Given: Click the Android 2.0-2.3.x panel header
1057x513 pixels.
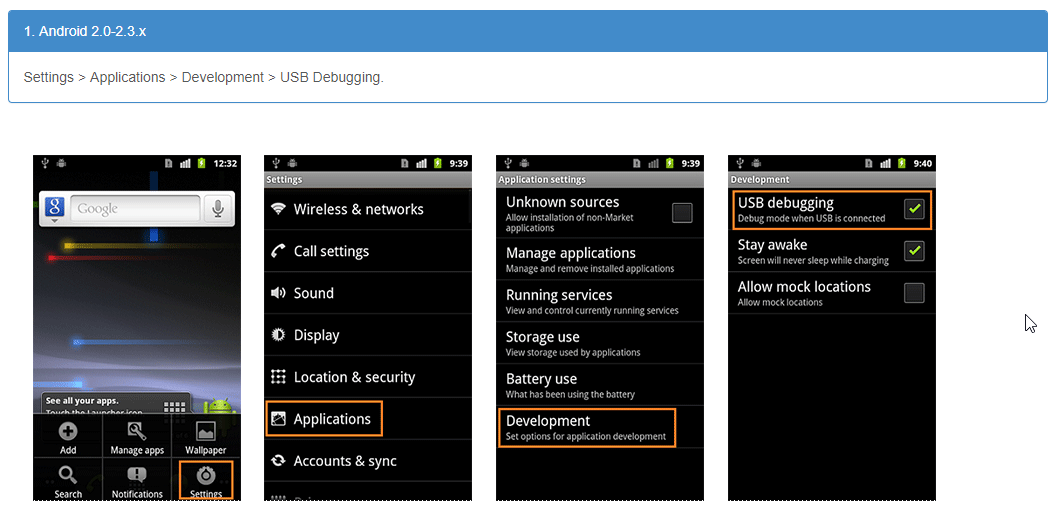Looking at the screenshot, I should pyautogui.click(x=528, y=32).
